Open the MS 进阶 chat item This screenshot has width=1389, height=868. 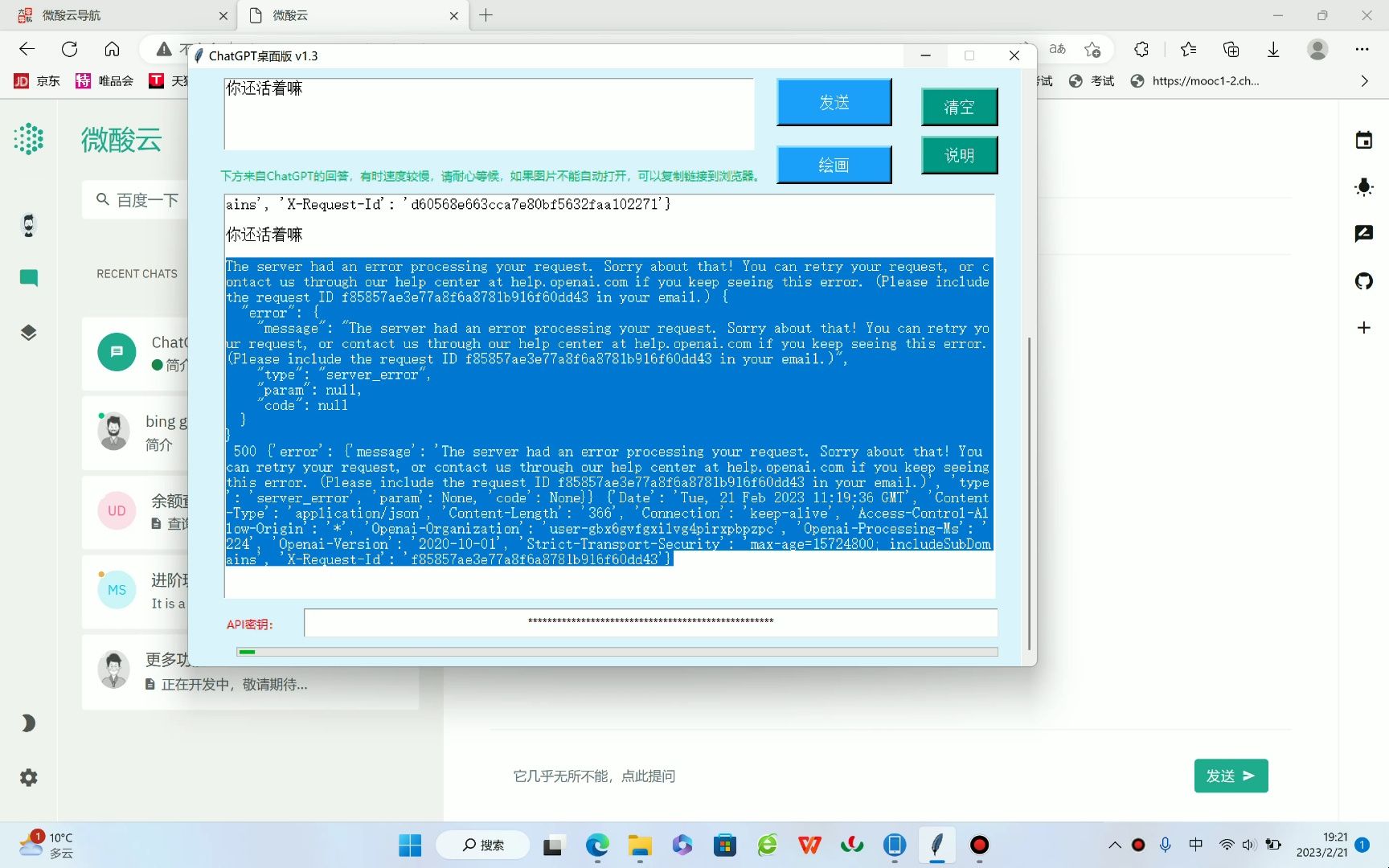137,592
